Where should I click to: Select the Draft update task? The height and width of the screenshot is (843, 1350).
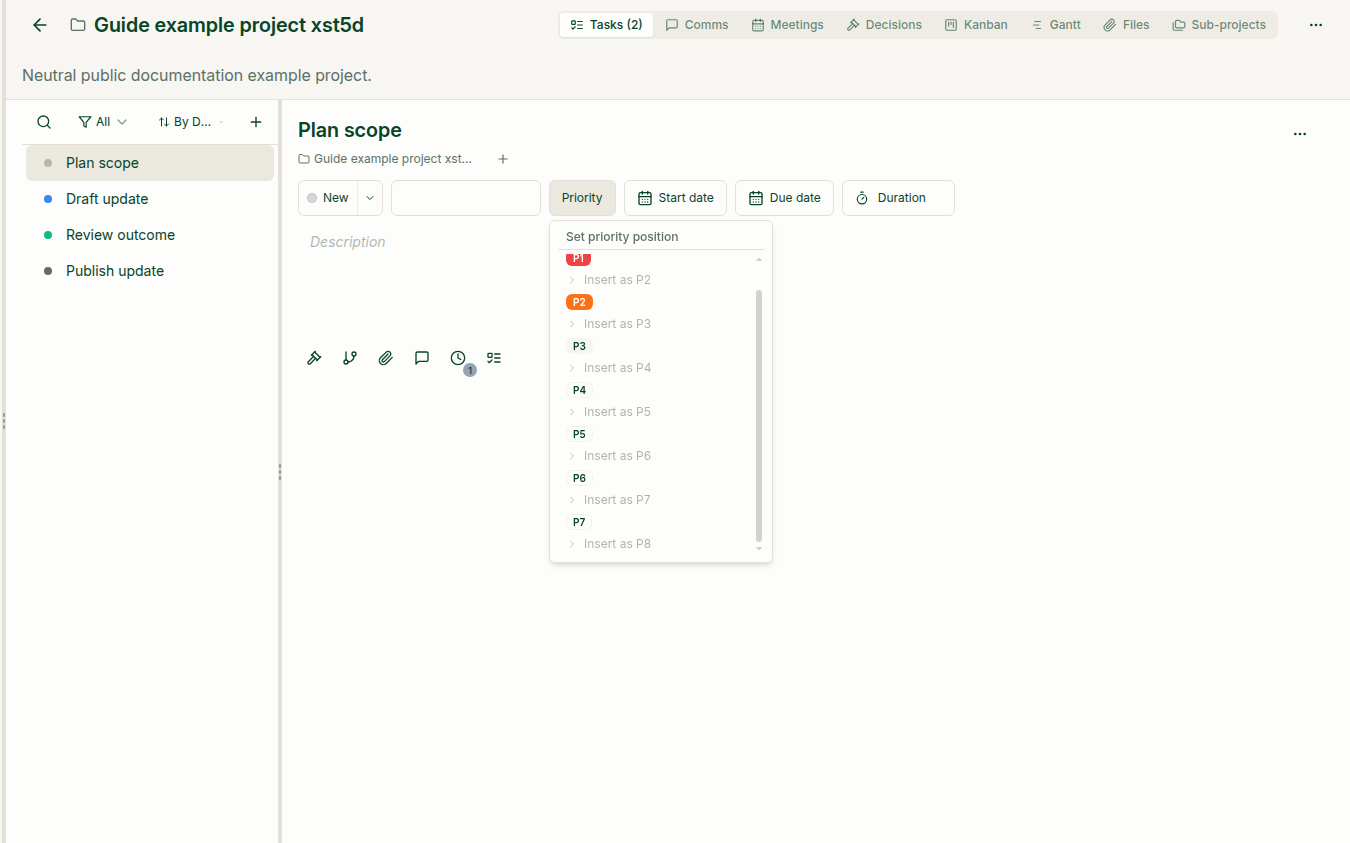point(150,199)
